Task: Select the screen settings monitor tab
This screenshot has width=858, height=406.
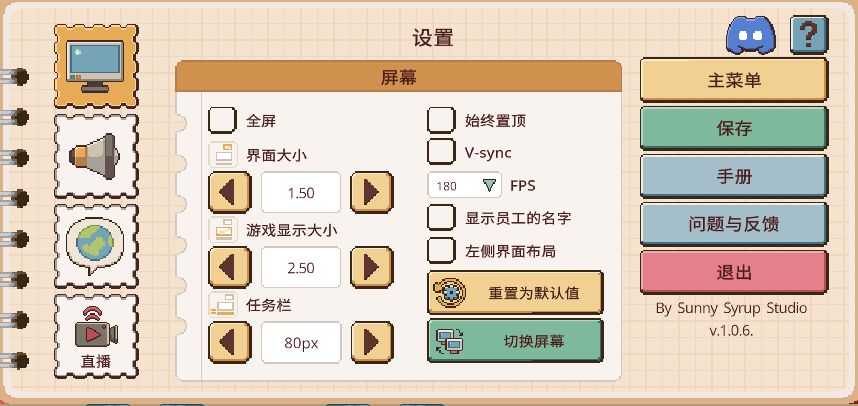Action: click(95, 66)
